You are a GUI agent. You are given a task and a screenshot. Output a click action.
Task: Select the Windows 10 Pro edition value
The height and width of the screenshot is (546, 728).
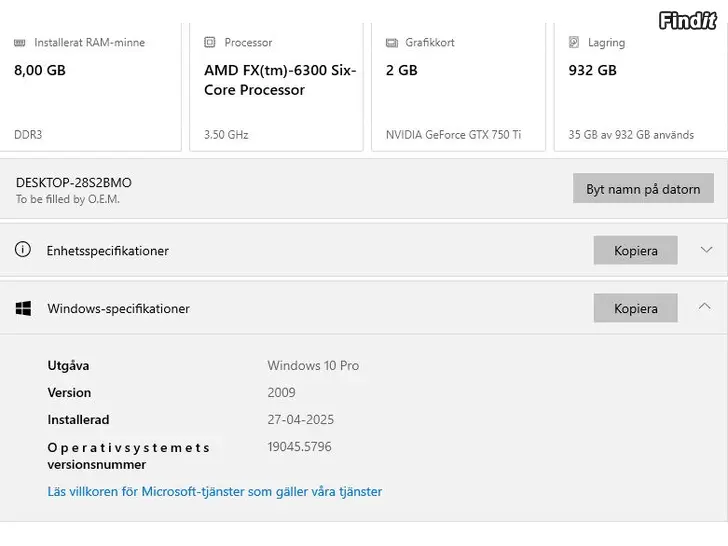[x=313, y=365]
